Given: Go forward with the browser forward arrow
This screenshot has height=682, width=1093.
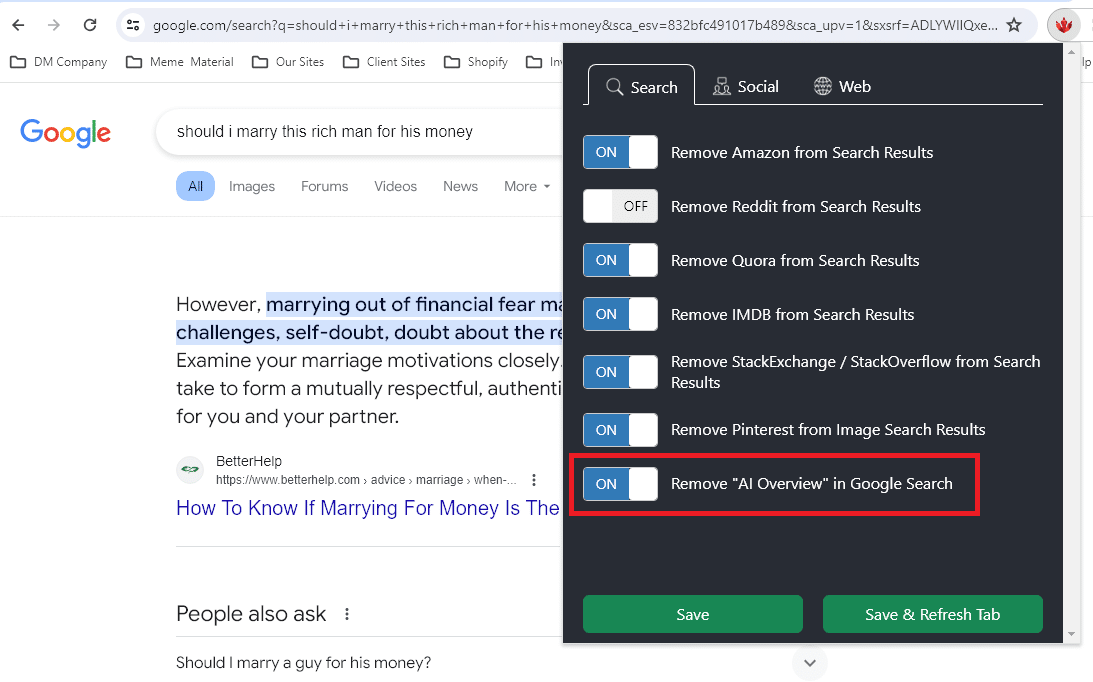Looking at the screenshot, I should coord(54,25).
